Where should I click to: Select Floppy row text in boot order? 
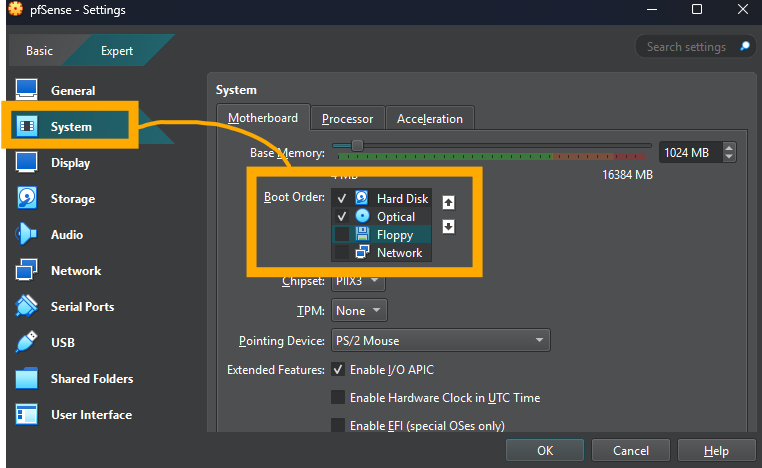pos(395,235)
